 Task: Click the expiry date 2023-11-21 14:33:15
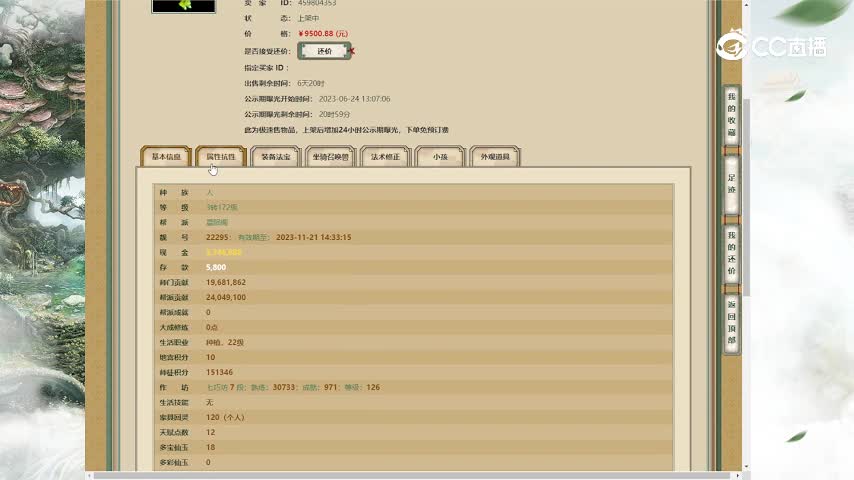(314, 238)
